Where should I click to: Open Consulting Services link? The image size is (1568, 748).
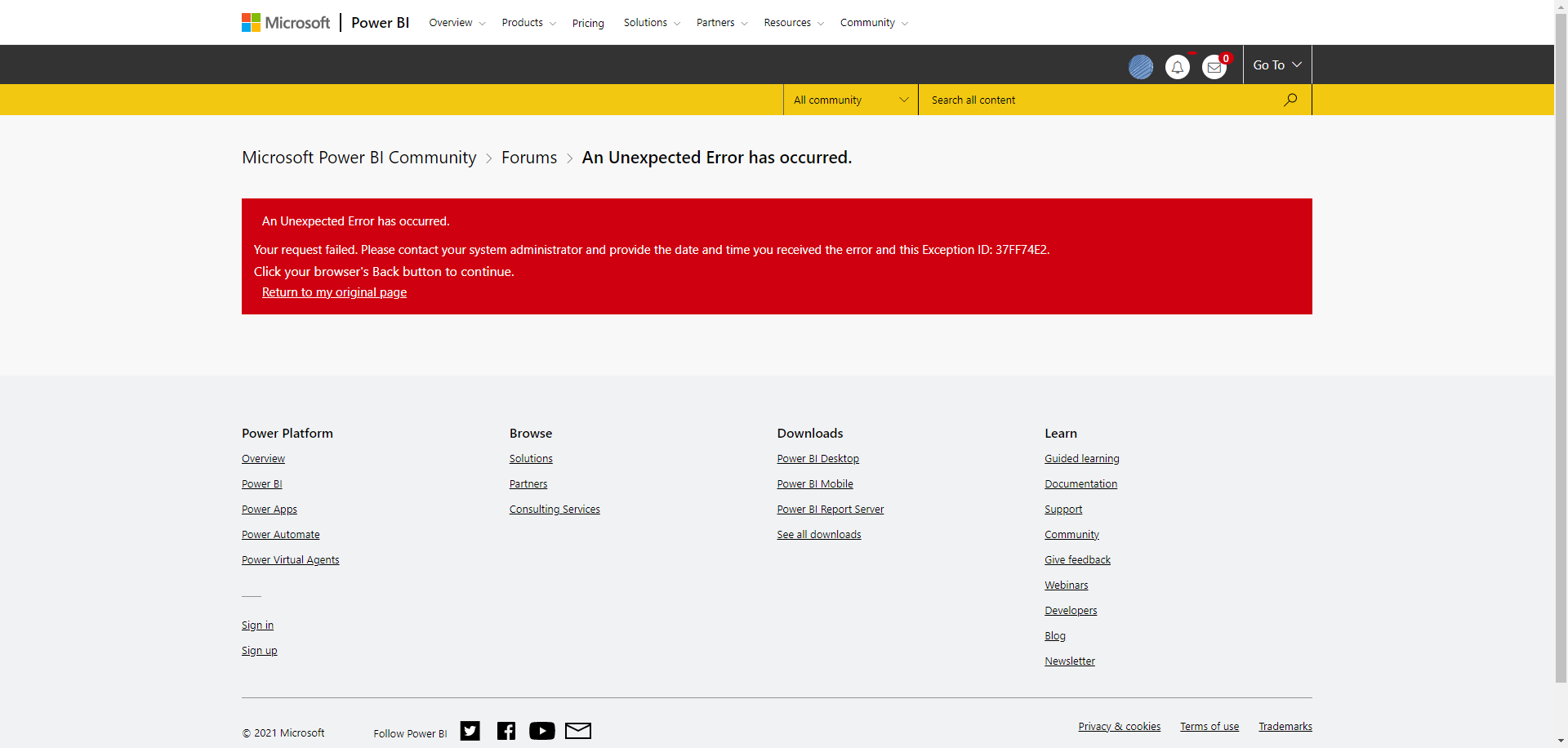point(555,510)
